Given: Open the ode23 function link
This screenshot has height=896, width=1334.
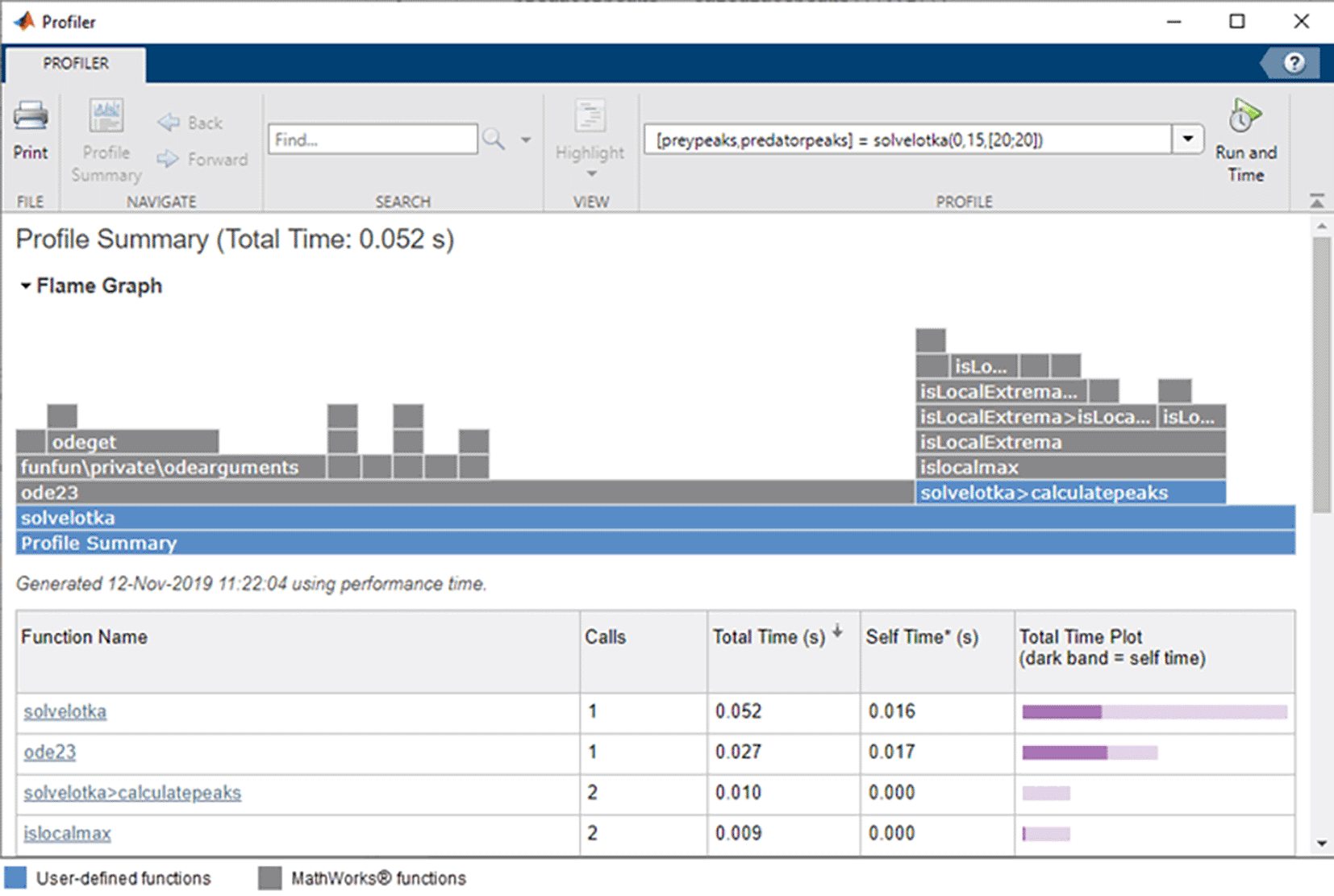Looking at the screenshot, I should pos(50,752).
